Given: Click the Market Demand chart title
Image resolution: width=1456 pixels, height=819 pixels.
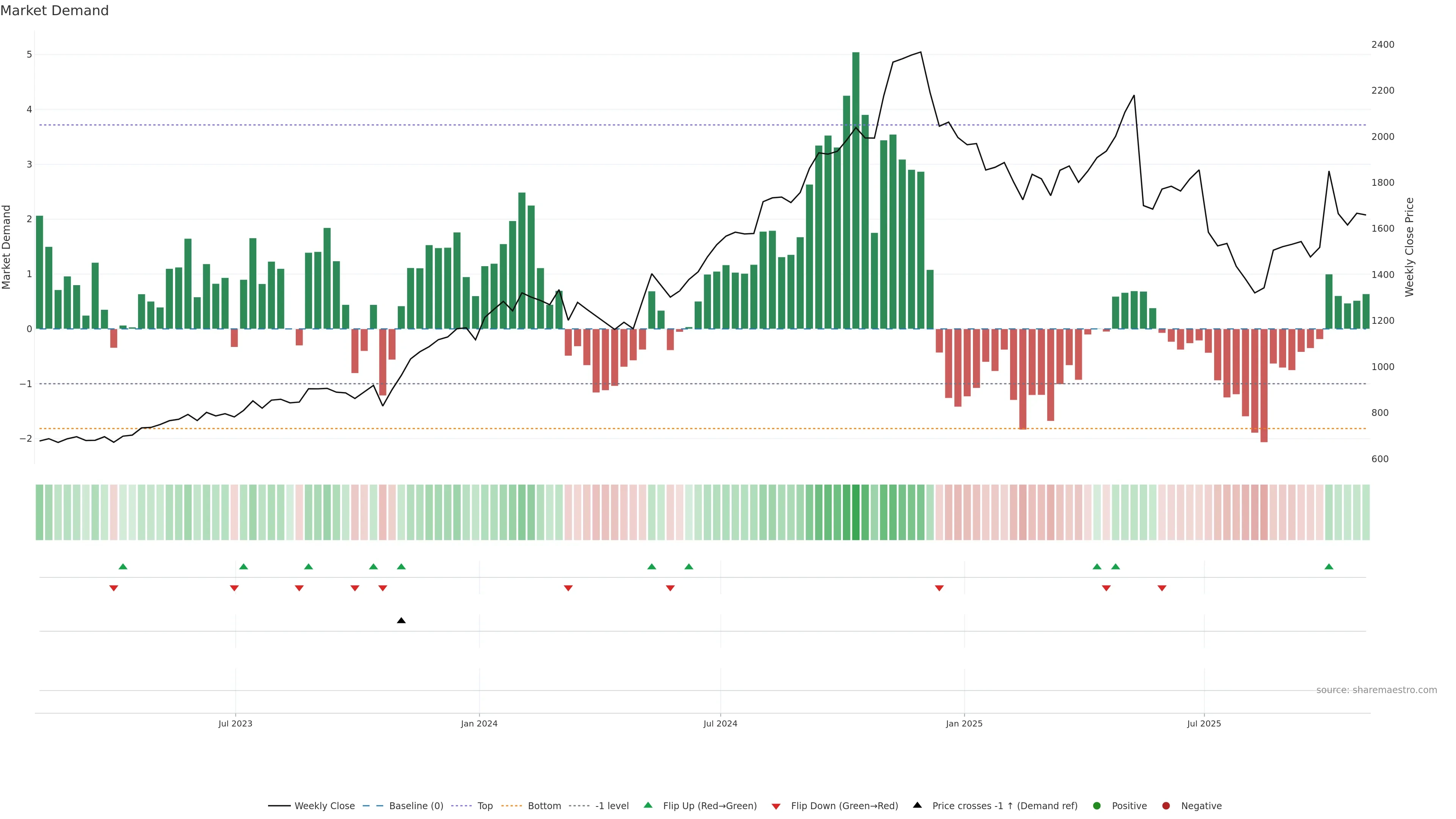Looking at the screenshot, I should 54,11.
